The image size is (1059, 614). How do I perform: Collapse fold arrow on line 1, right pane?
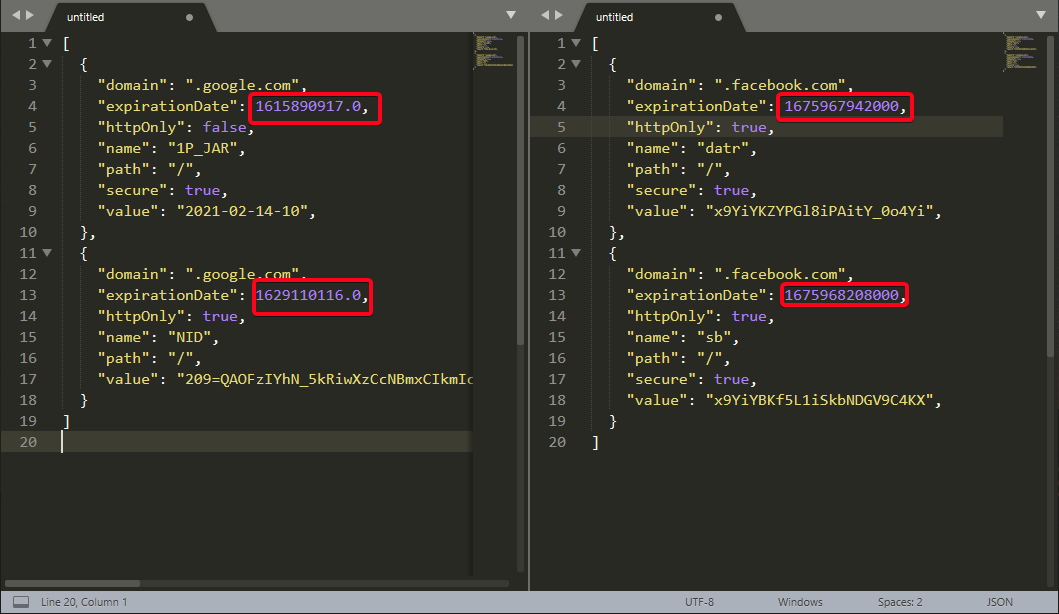coord(576,43)
